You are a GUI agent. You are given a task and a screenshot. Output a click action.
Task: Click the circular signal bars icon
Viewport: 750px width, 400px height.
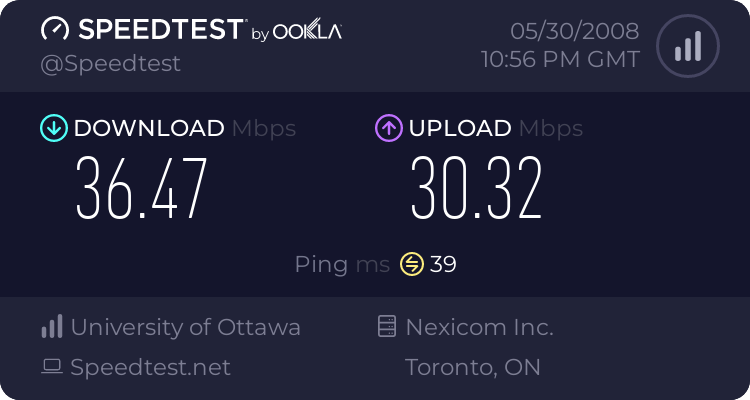click(686, 45)
